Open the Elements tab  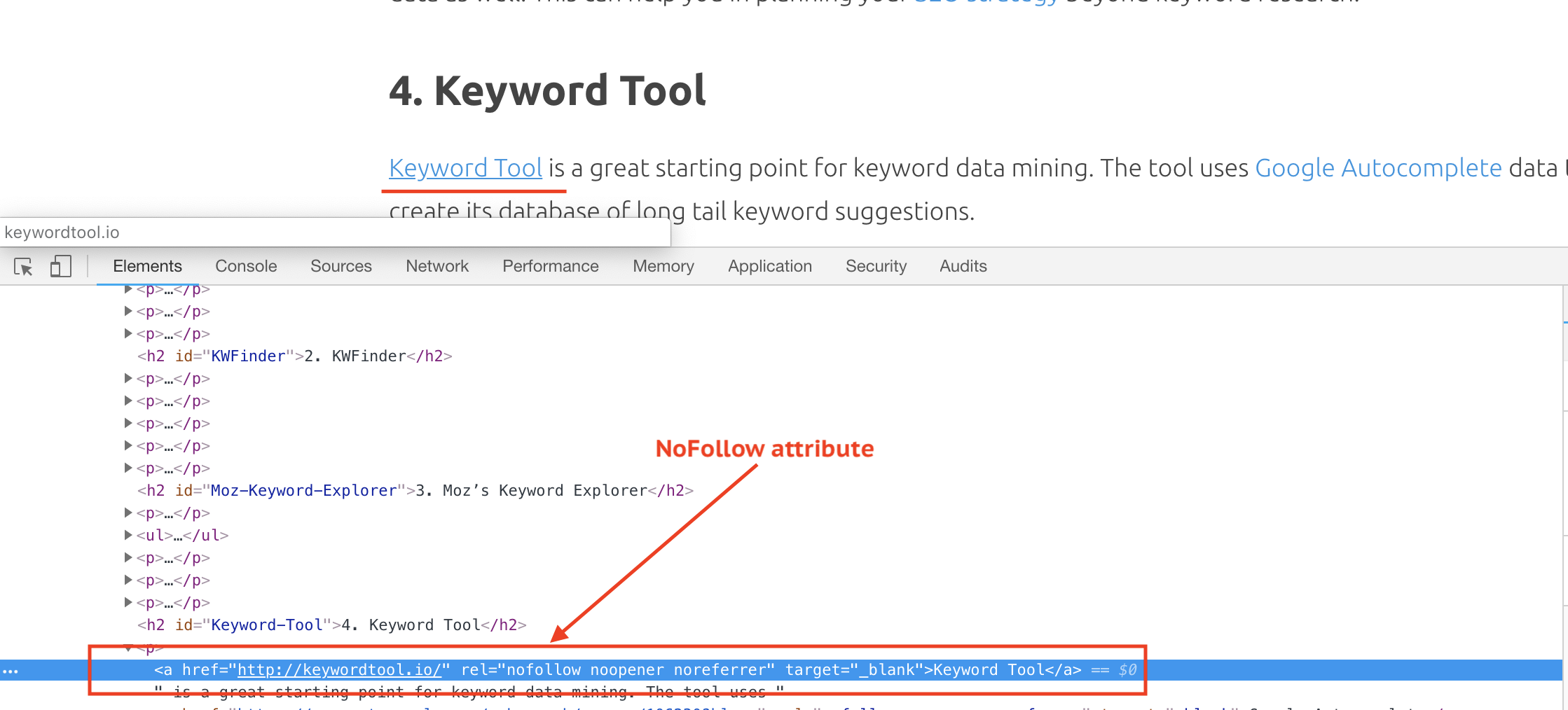147,266
